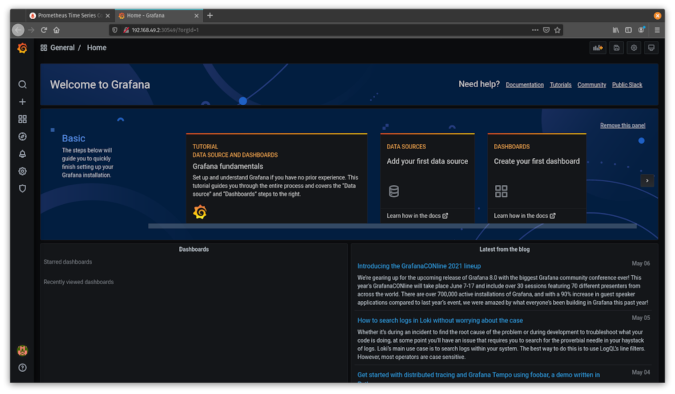Screen dimensions: 675x394
Task: Click the Recently viewed dashboards label
Action: point(79,282)
